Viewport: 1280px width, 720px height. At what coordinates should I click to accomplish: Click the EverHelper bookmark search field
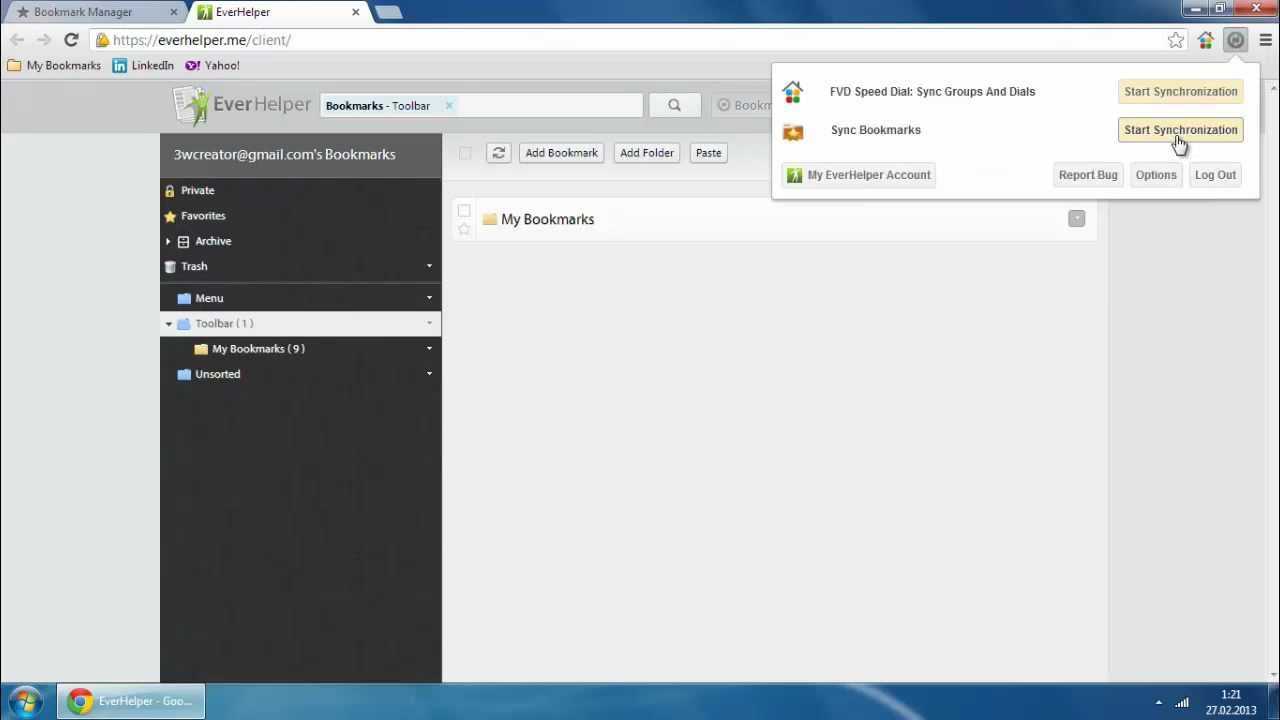481,105
